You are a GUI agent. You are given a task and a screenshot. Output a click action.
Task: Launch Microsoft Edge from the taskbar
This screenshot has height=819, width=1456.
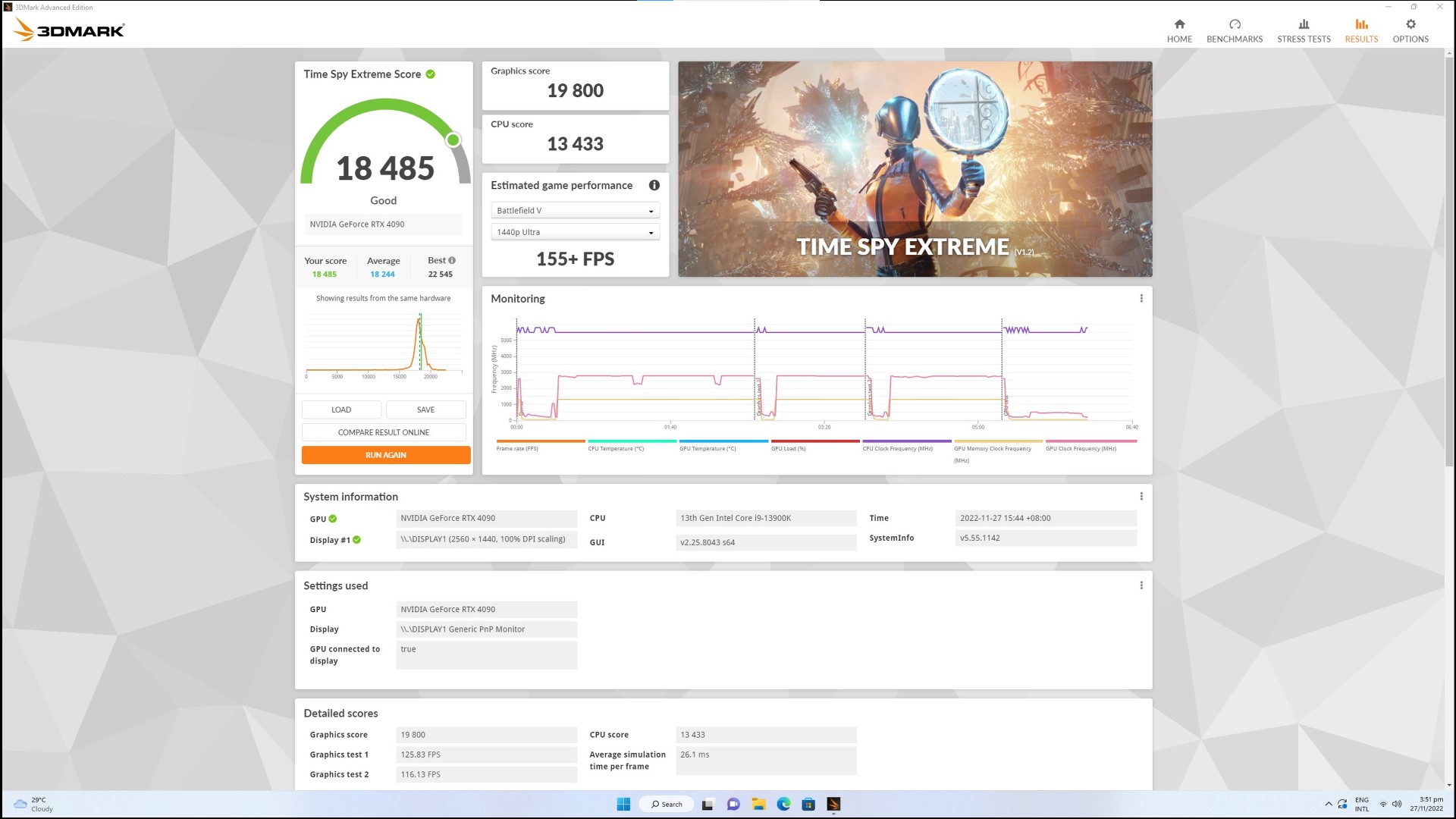point(783,805)
